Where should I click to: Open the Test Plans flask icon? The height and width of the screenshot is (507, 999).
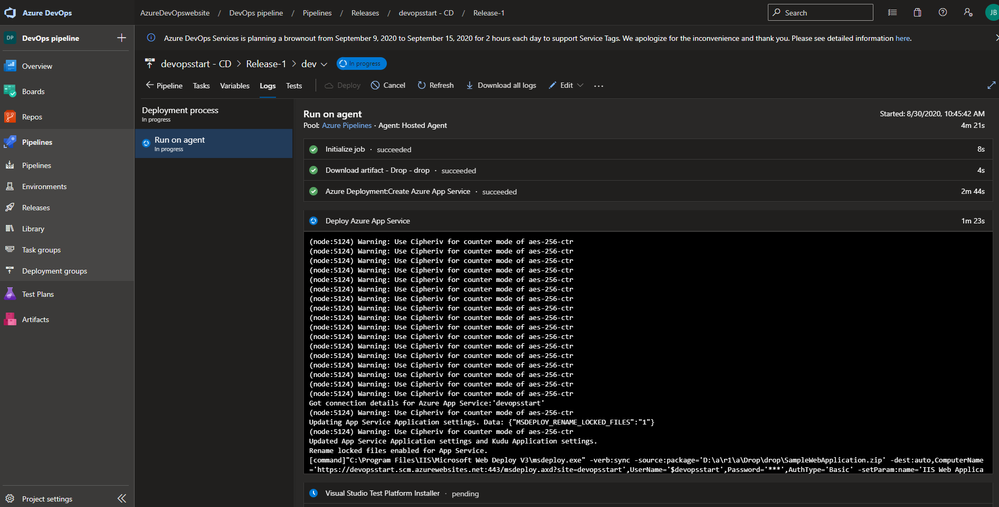[10, 294]
